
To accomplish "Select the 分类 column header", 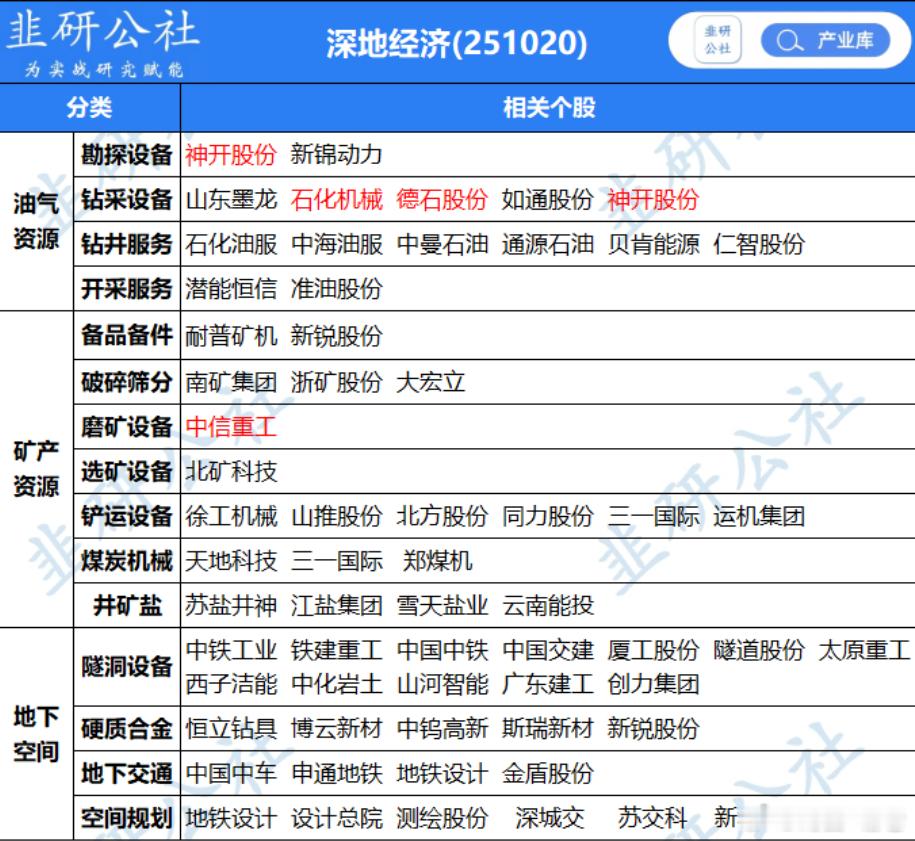I will tap(89, 108).
